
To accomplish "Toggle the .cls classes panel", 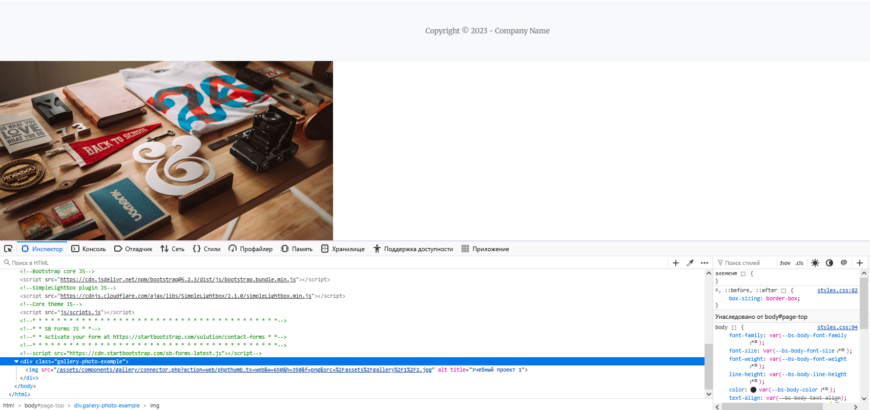I will pos(799,263).
